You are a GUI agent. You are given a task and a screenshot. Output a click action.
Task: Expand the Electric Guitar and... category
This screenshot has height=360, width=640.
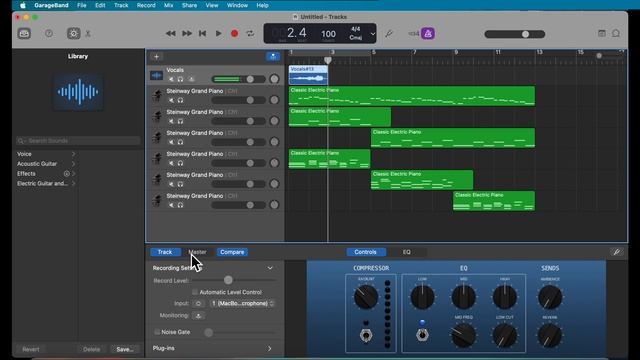[x=73, y=184]
